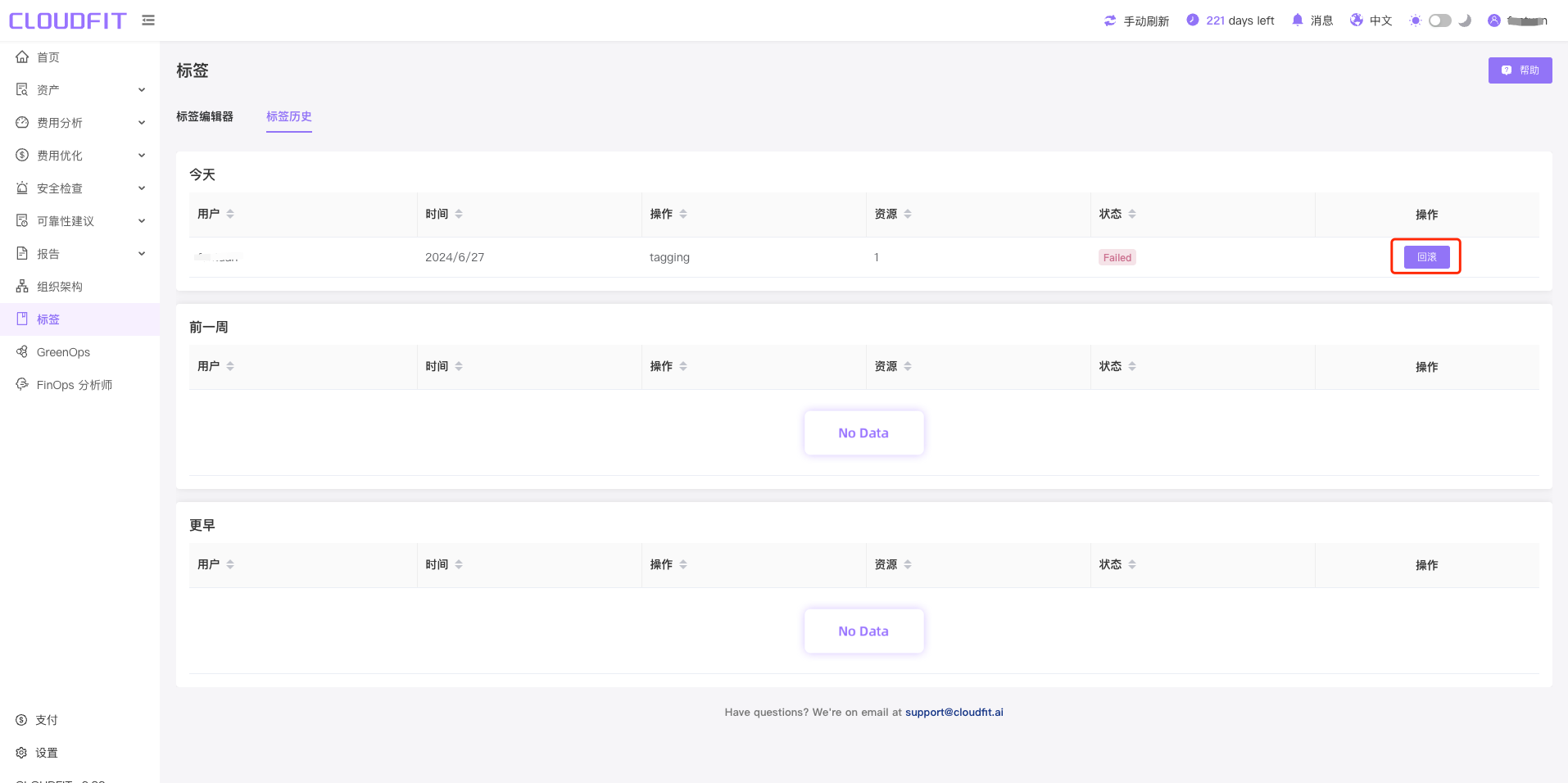Click 手动刷新 manual refresh label
This screenshot has width=1568, height=783.
tap(1146, 20)
